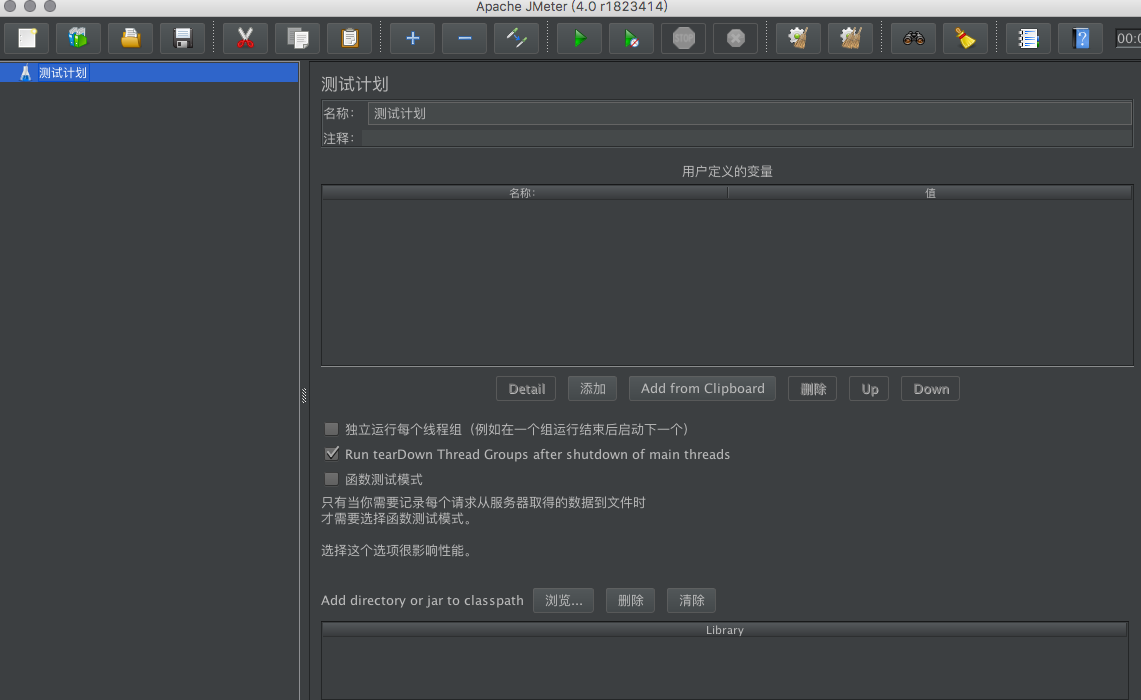Click the Down button

[x=931, y=389]
